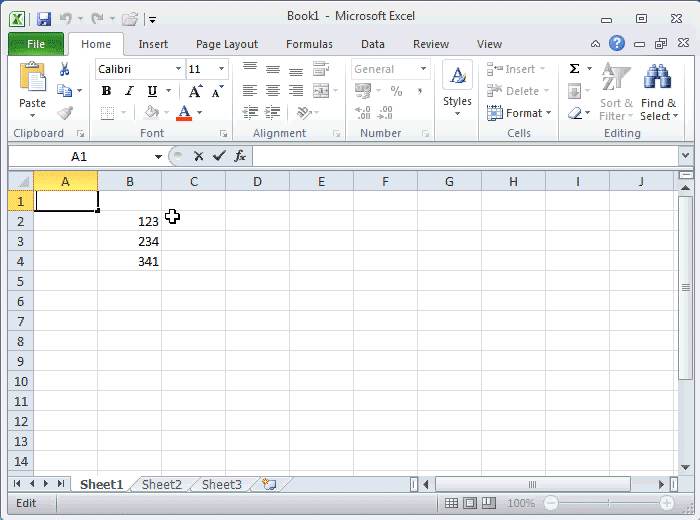This screenshot has height=520, width=700.
Task: Select cell B3 containing 234
Action: [x=129, y=241]
